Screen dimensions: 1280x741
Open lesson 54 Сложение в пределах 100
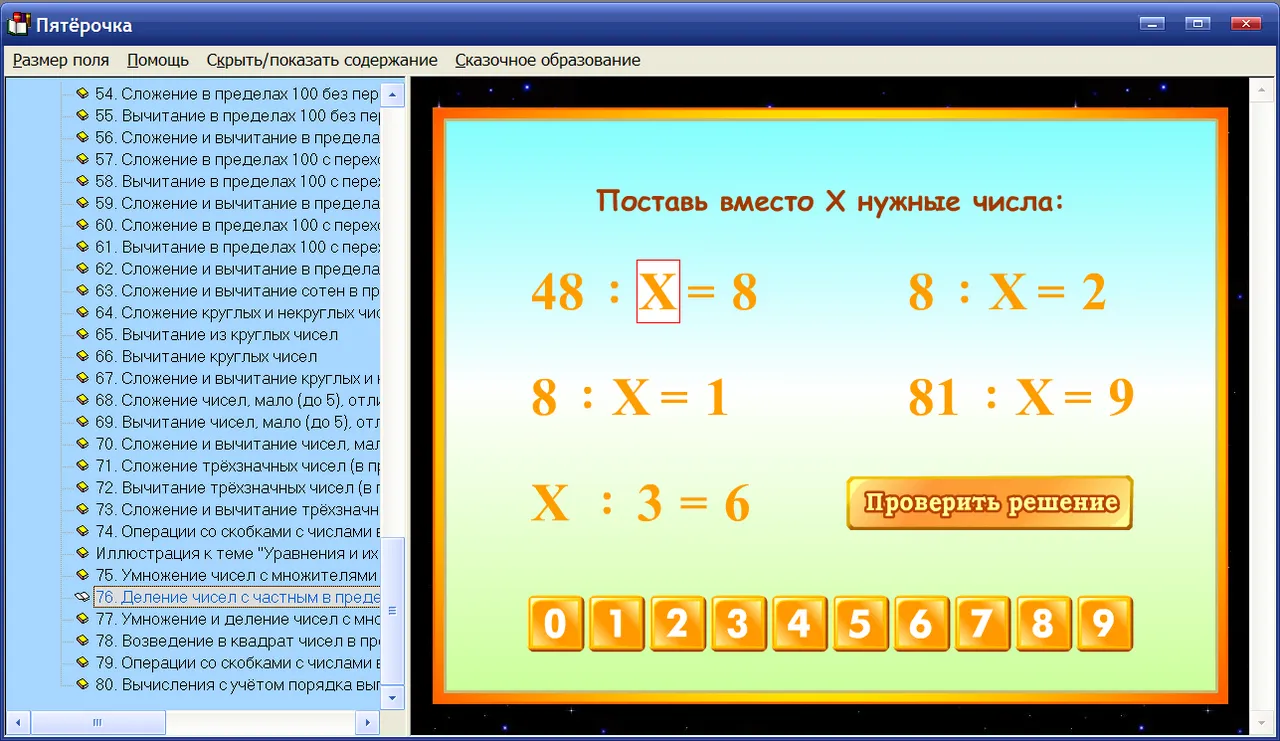coord(237,94)
